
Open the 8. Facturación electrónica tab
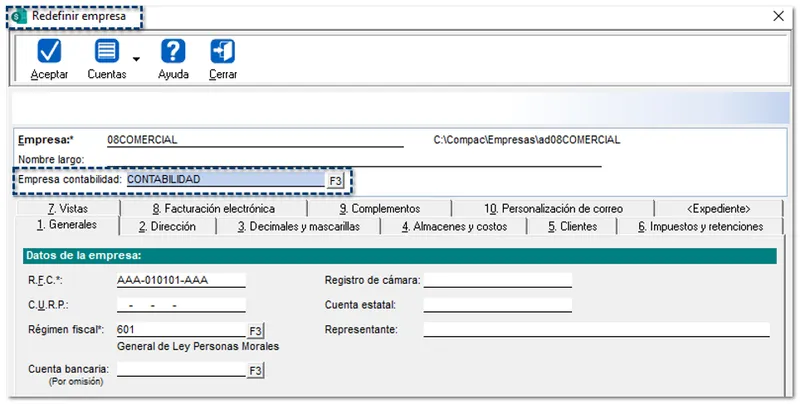click(214, 209)
